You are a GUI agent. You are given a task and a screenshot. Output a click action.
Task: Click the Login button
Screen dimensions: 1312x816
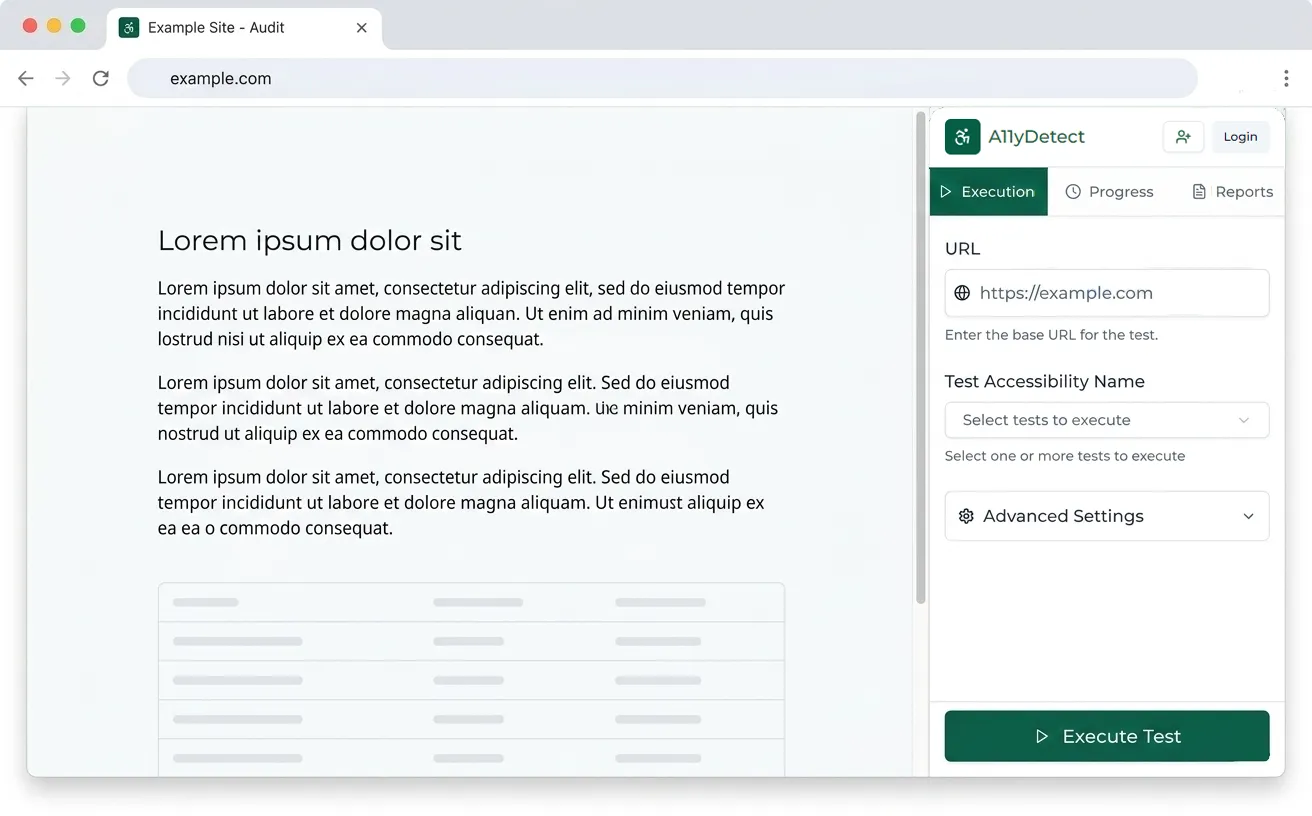(1240, 137)
